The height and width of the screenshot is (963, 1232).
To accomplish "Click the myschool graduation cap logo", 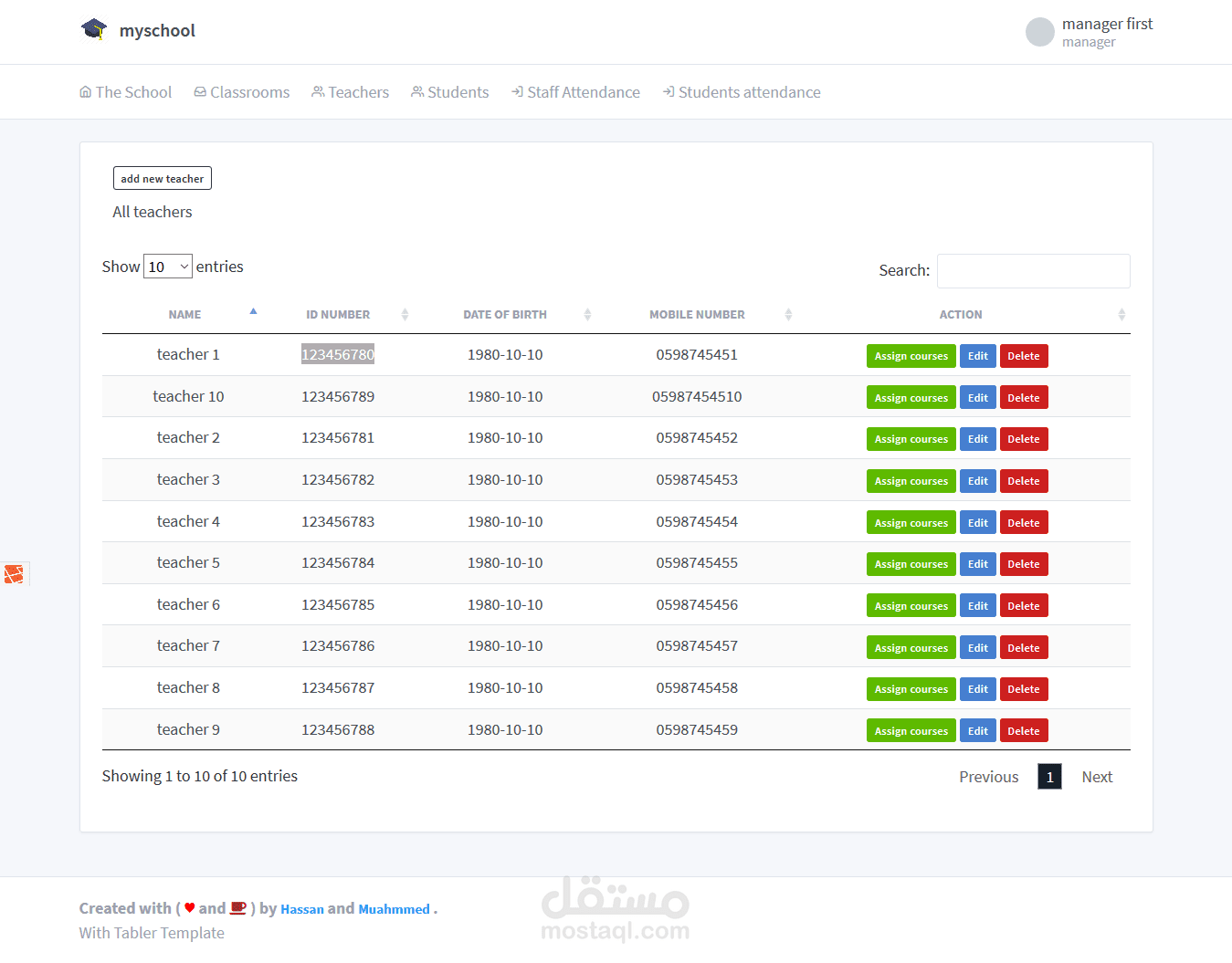I will pyautogui.click(x=94, y=30).
